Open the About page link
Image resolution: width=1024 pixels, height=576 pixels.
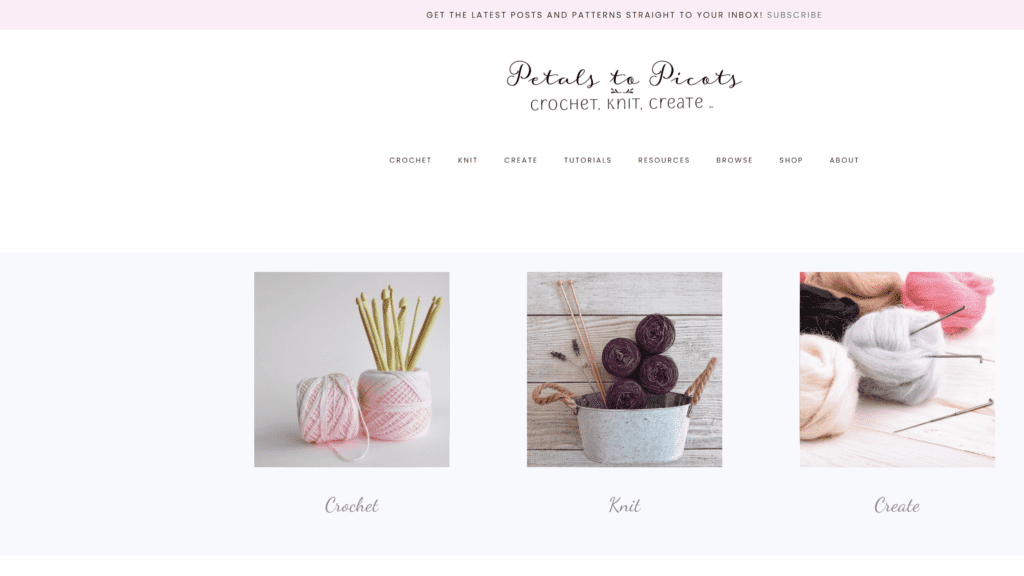point(844,160)
